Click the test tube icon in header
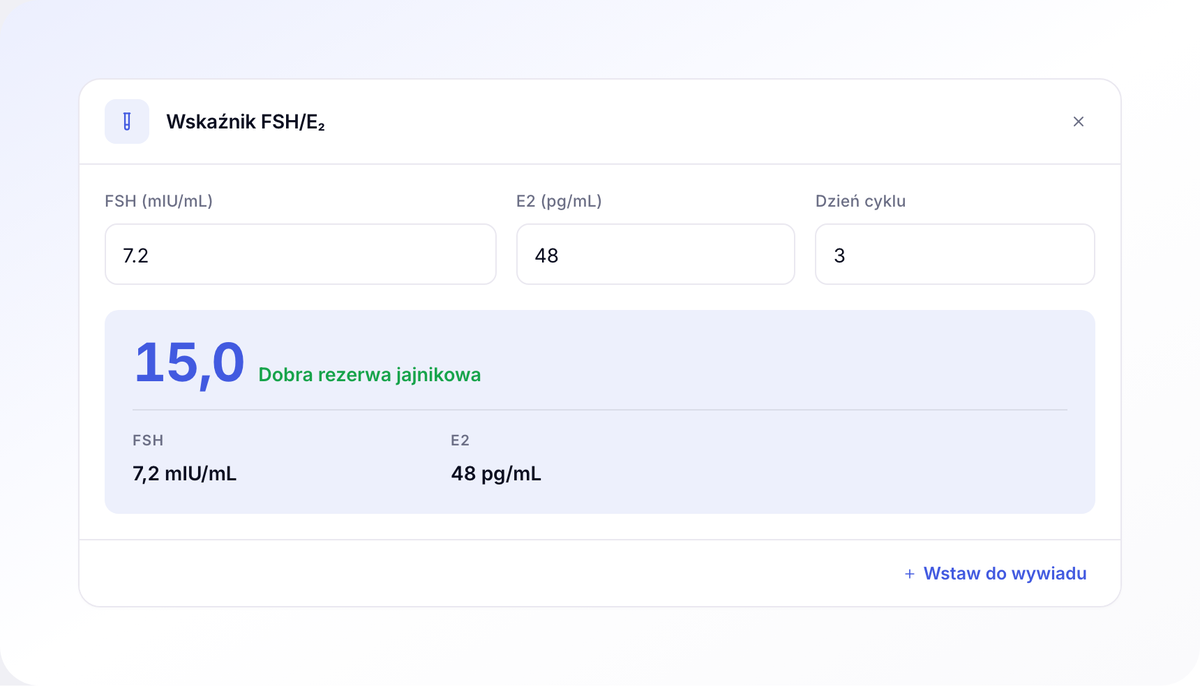 click(x=127, y=122)
